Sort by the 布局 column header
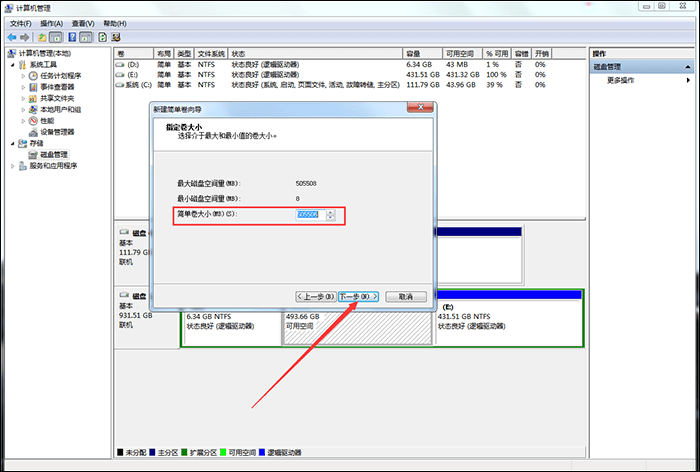Screen dimensions: 700x472 (x=164, y=54)
